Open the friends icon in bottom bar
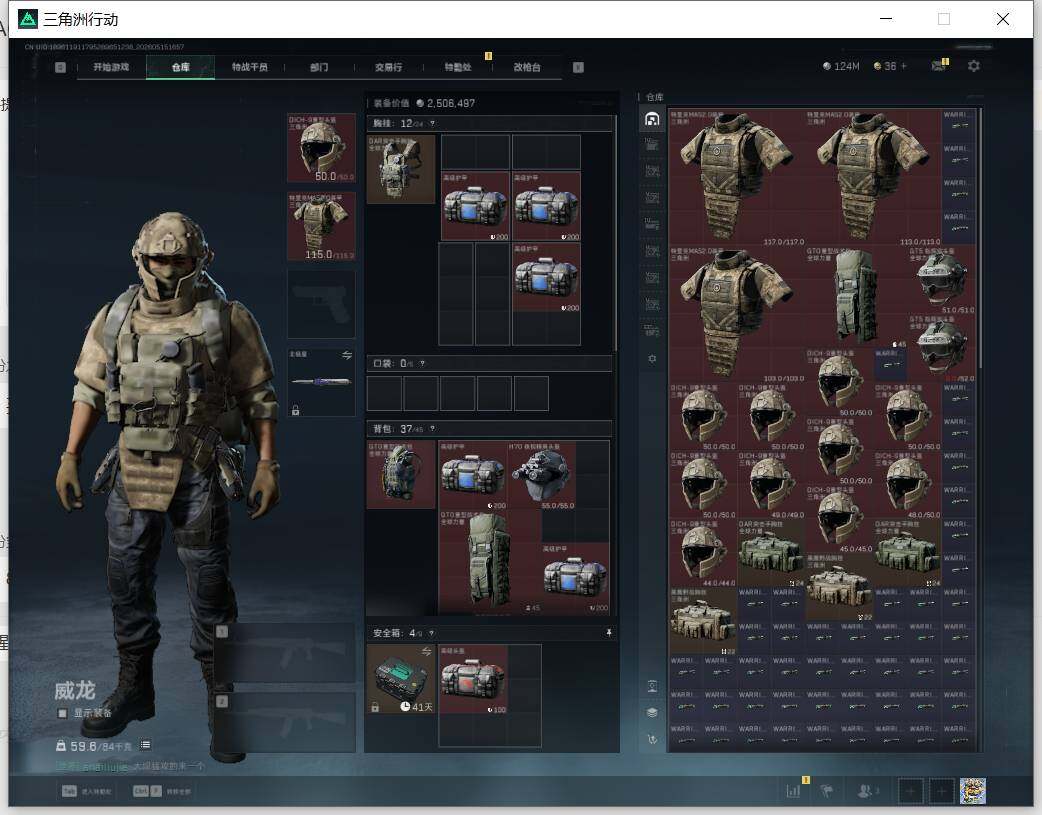The image size is (1042, 815). coord(865,790)
